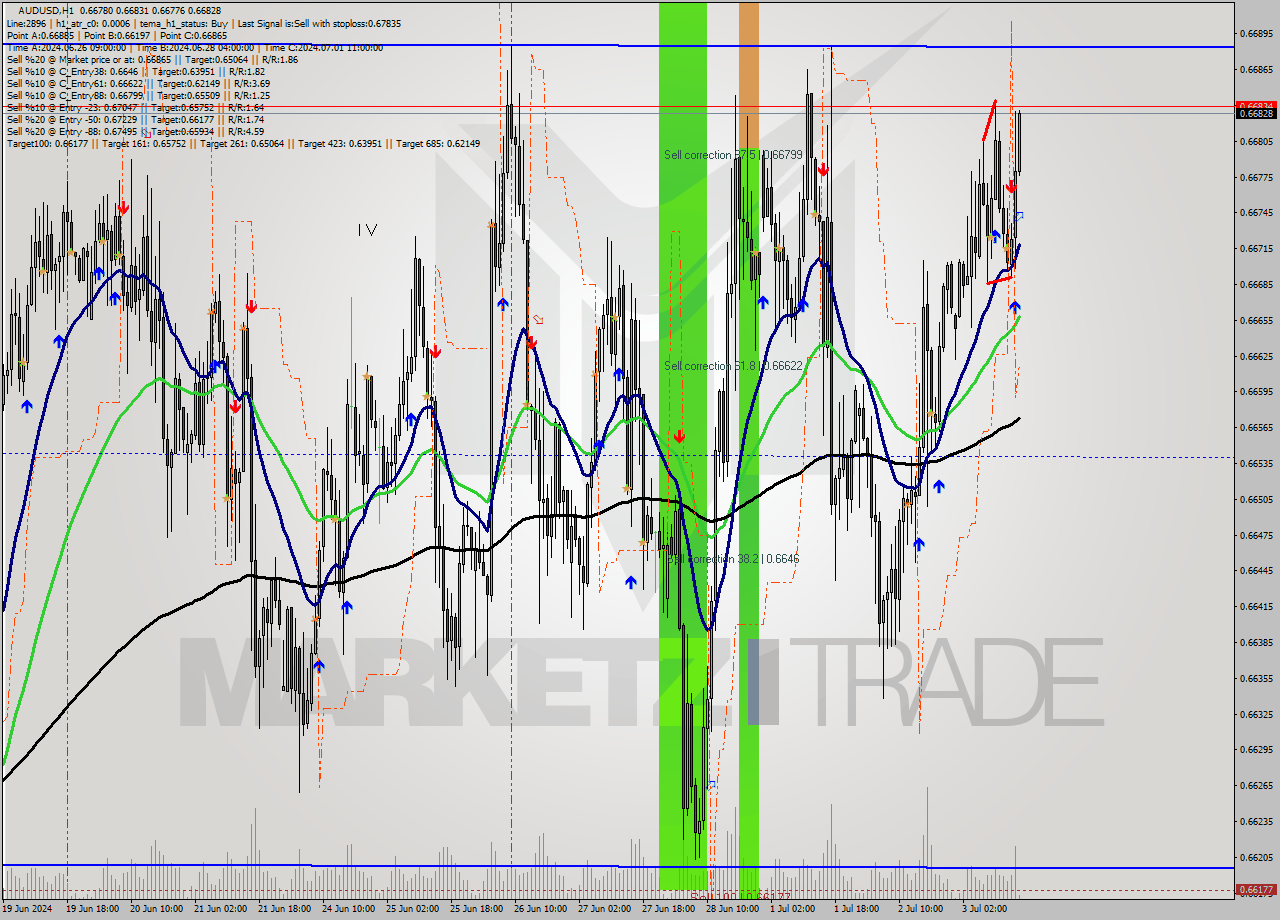Viewport: 1280px width, 920px height.
Task: Click price axis value 0.66475
Action: 1256,535
